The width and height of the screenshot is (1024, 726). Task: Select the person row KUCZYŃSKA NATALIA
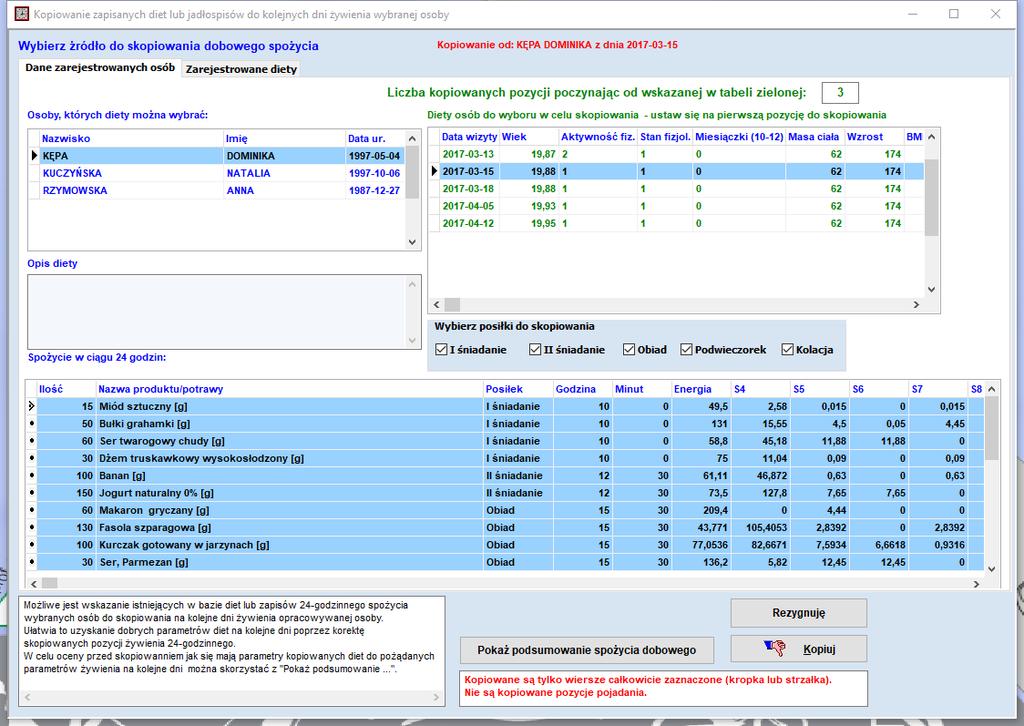217,173
